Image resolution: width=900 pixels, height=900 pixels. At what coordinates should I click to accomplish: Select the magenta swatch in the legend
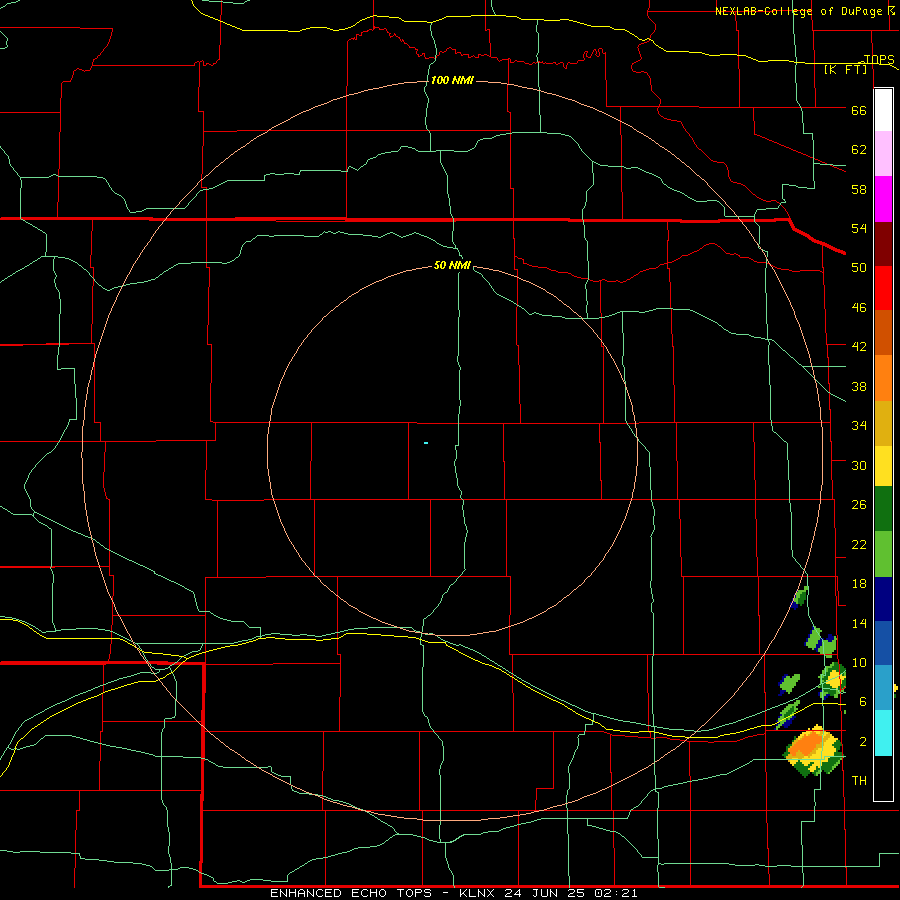pos(883,199)
